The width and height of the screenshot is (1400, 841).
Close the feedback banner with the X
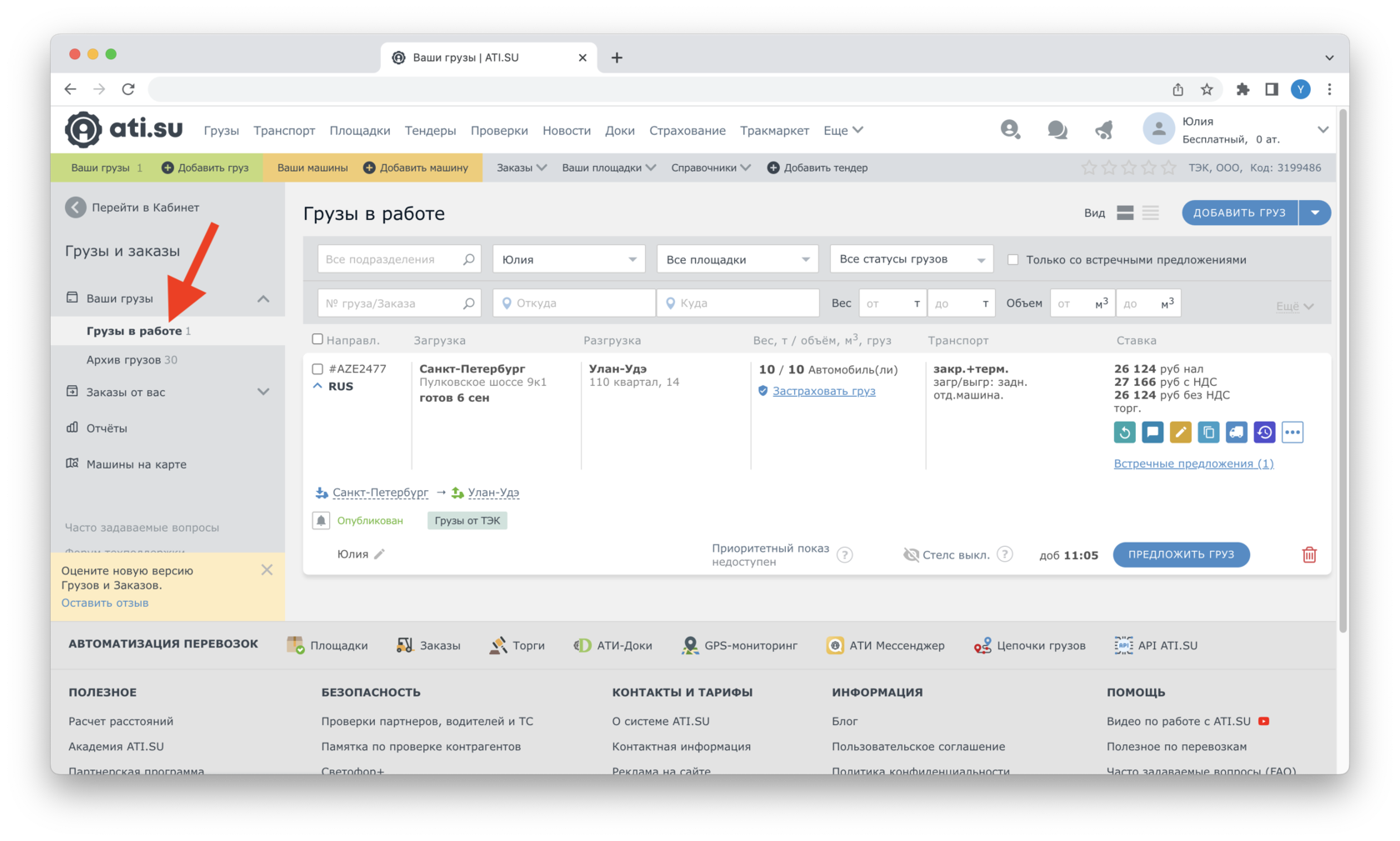pyautogui.click(x=267, y=570)
